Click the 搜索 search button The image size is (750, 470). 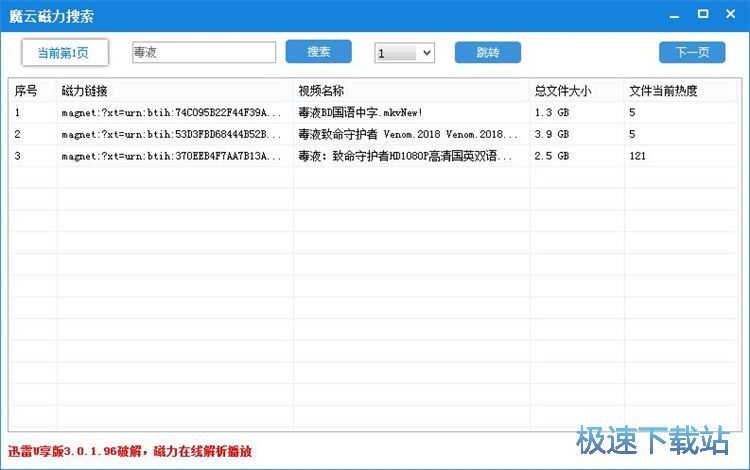[319, 52]
